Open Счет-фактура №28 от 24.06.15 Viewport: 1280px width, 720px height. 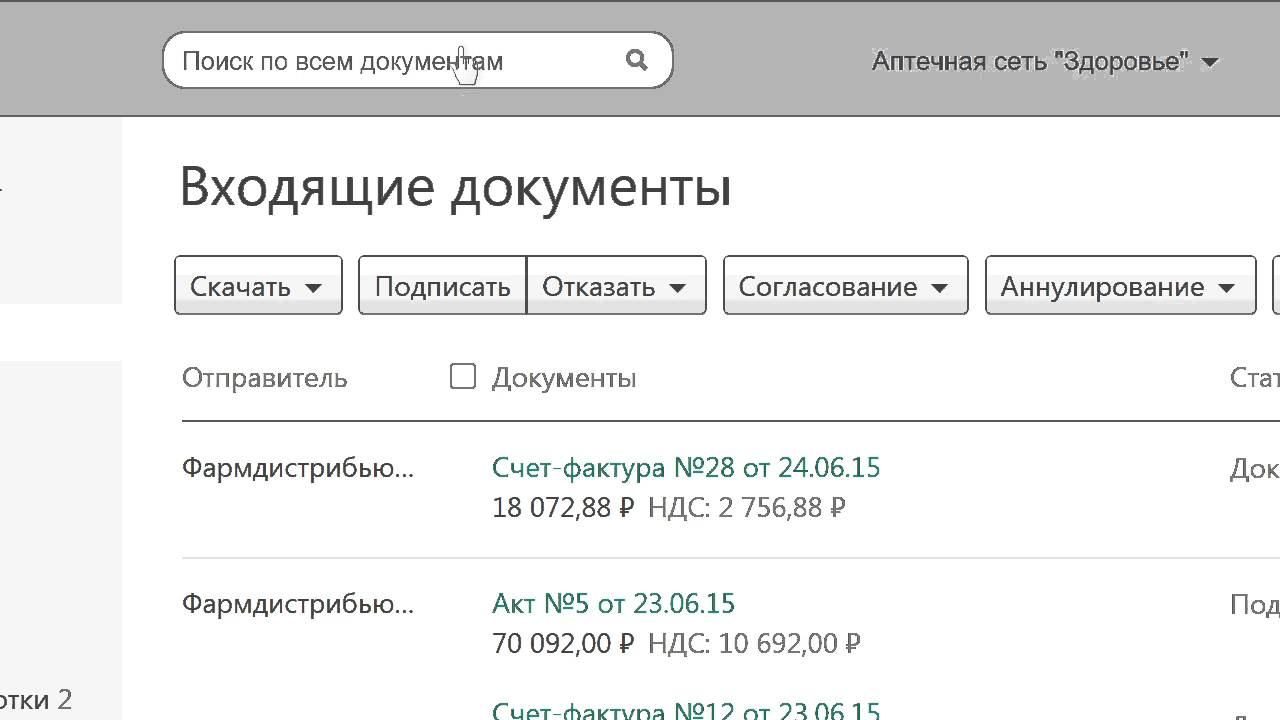pos(686,467)
